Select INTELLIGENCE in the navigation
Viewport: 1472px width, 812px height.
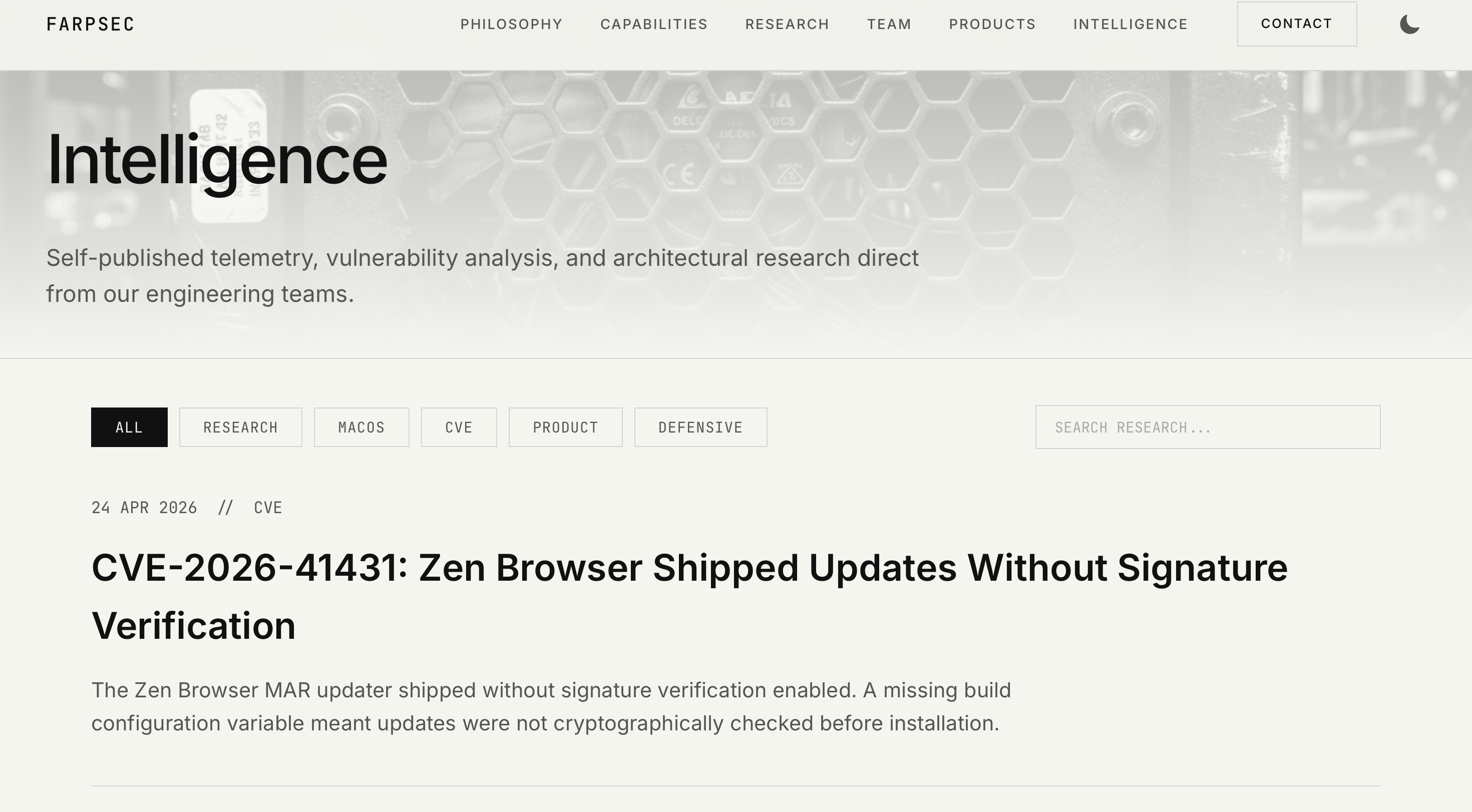(1131, 24)
